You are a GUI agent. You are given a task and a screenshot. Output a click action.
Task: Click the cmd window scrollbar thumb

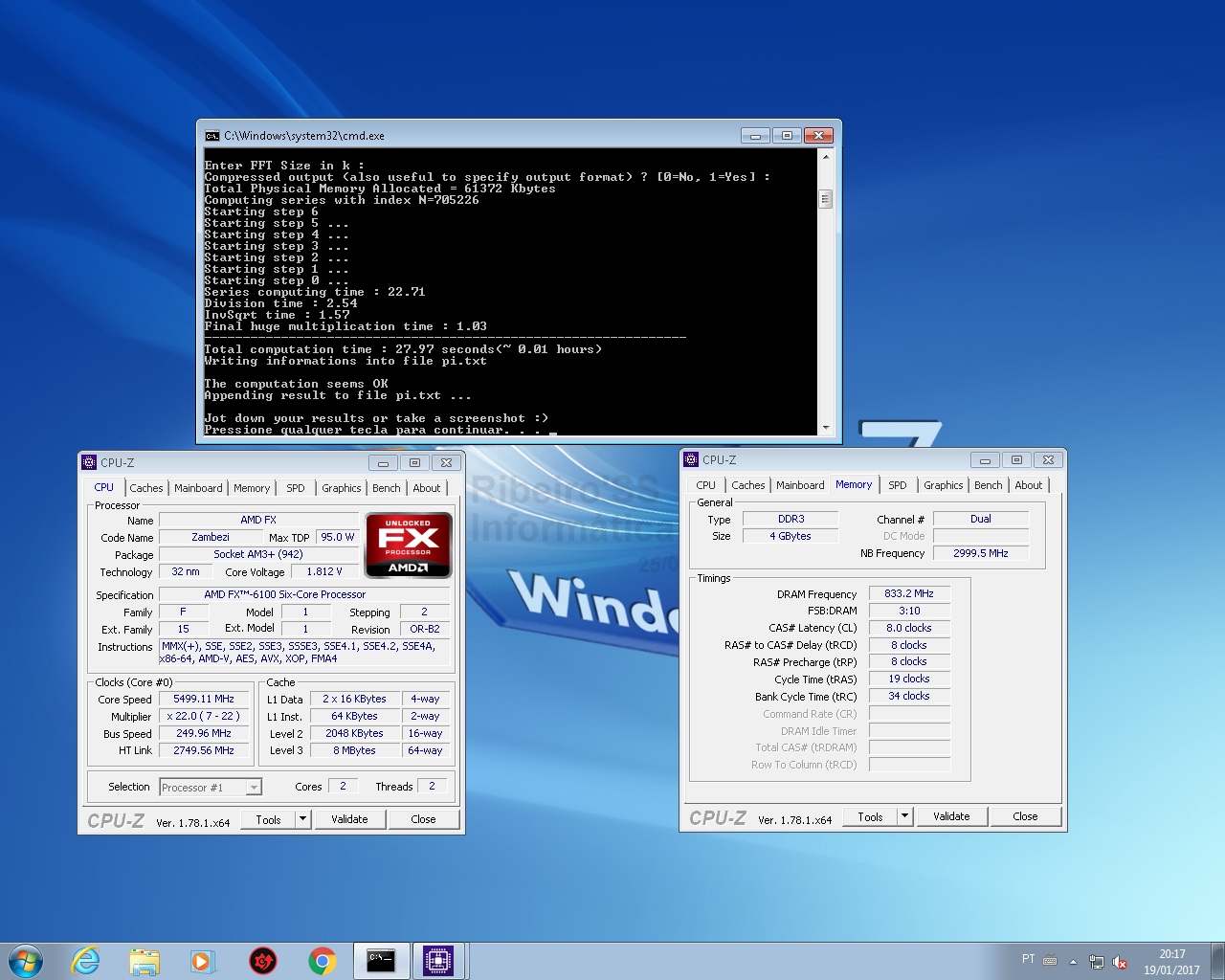826,199
